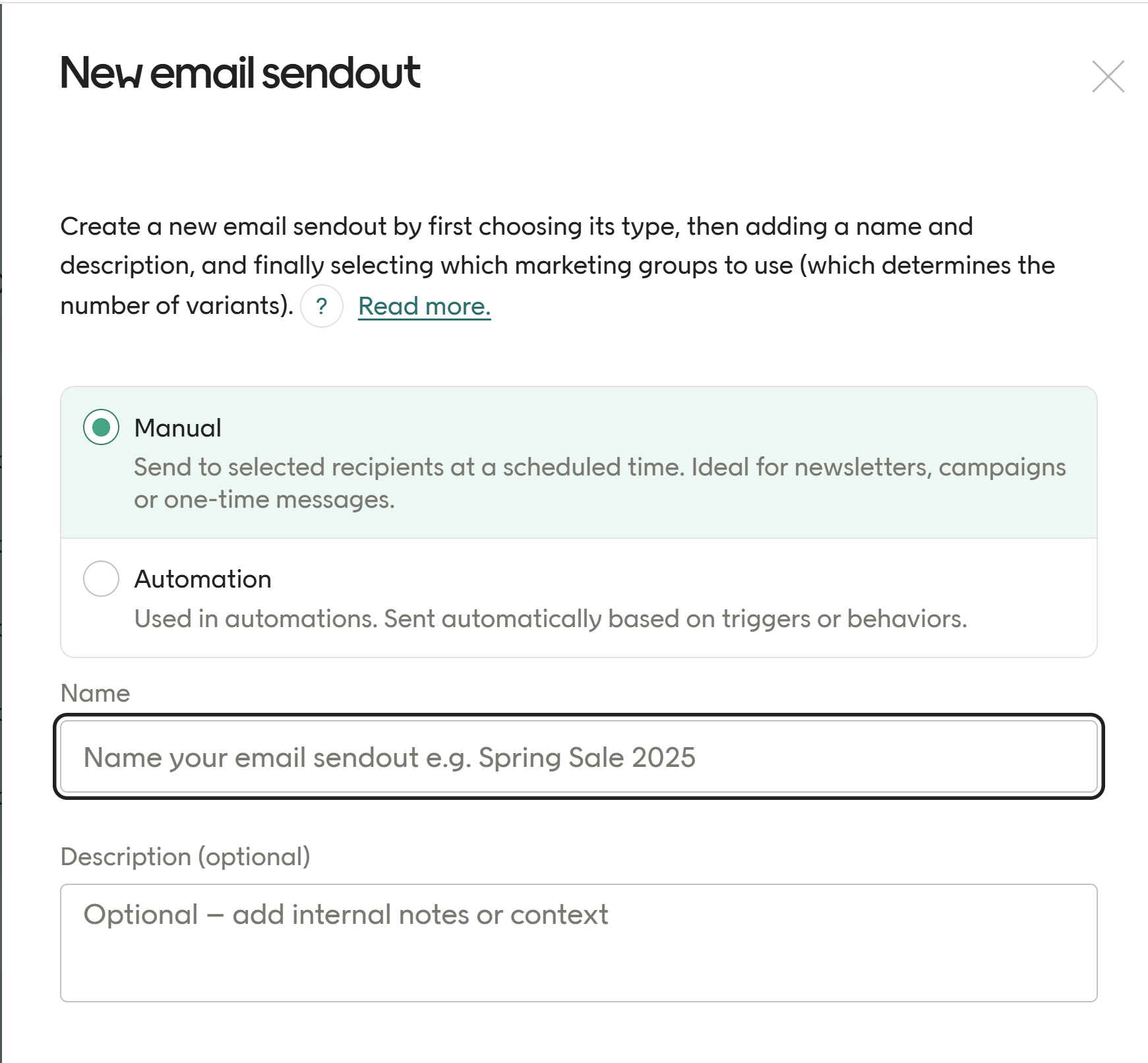
Task: Click the Description (optional) label
Action: coord(185,856)
